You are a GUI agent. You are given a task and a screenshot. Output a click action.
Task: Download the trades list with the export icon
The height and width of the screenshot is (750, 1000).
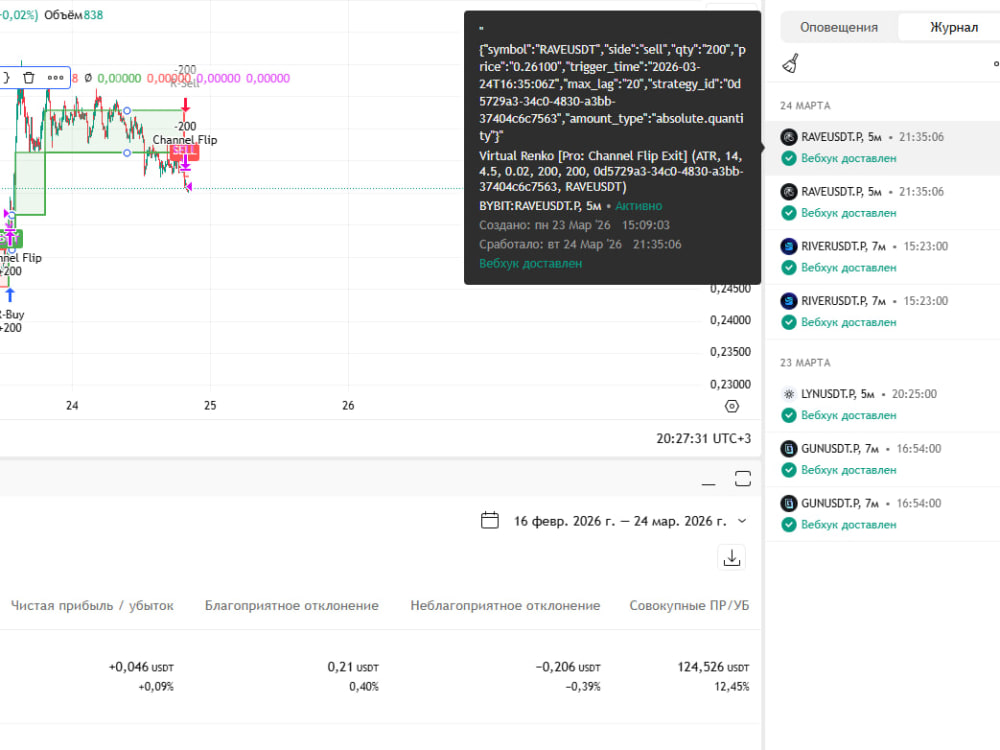pos(732,557)
